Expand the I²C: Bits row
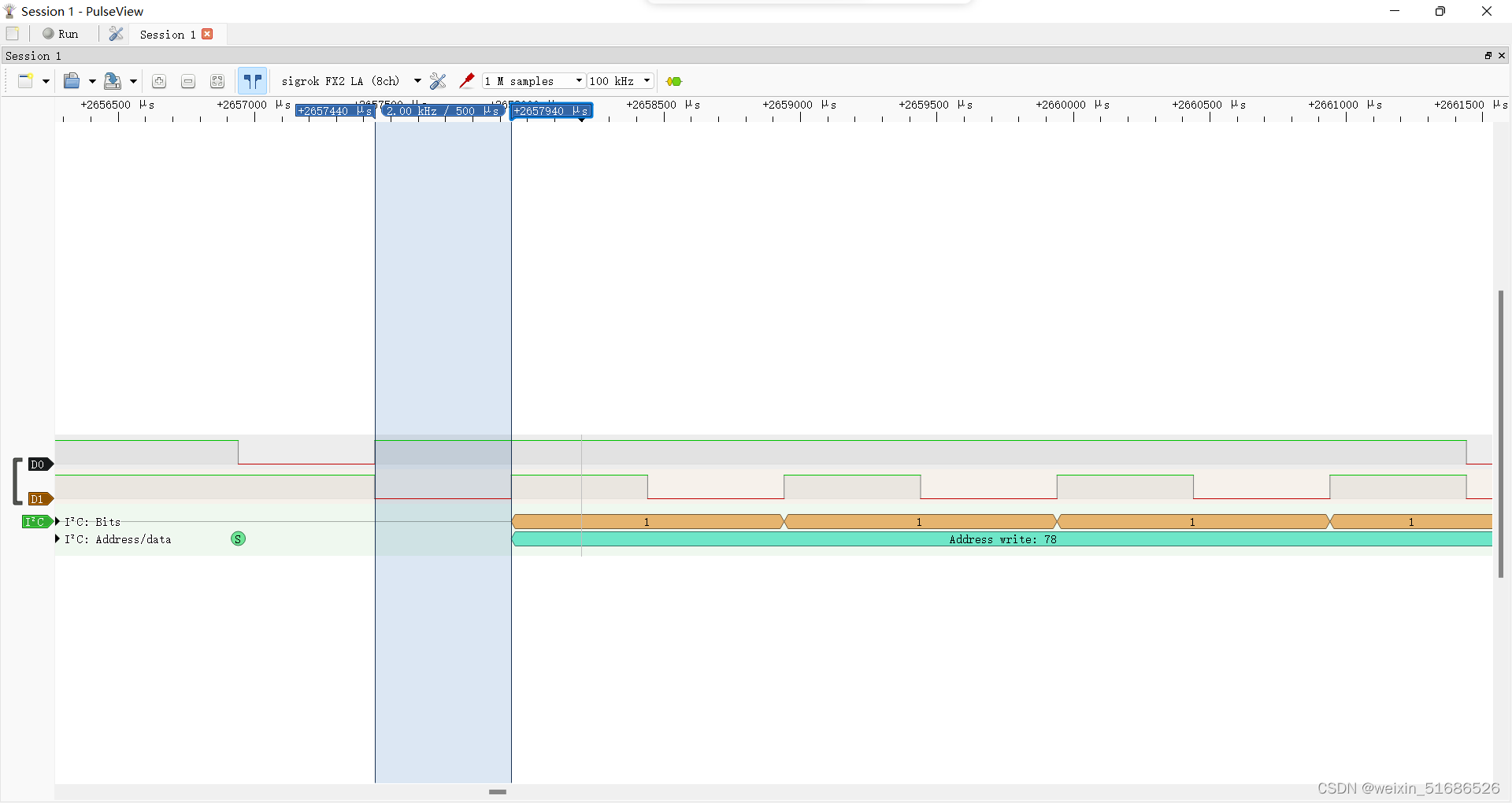This screenshot has width=1512, height=803. coord(57,521)
